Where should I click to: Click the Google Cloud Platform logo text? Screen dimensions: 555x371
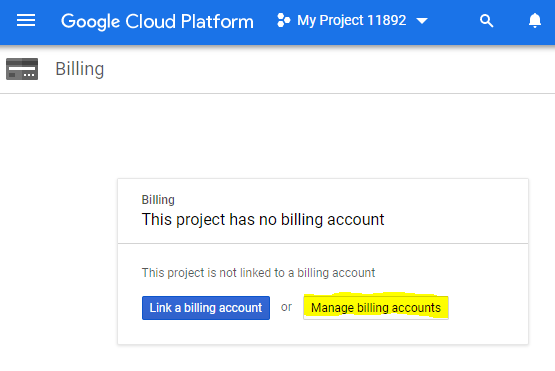(x=157, y=21)
